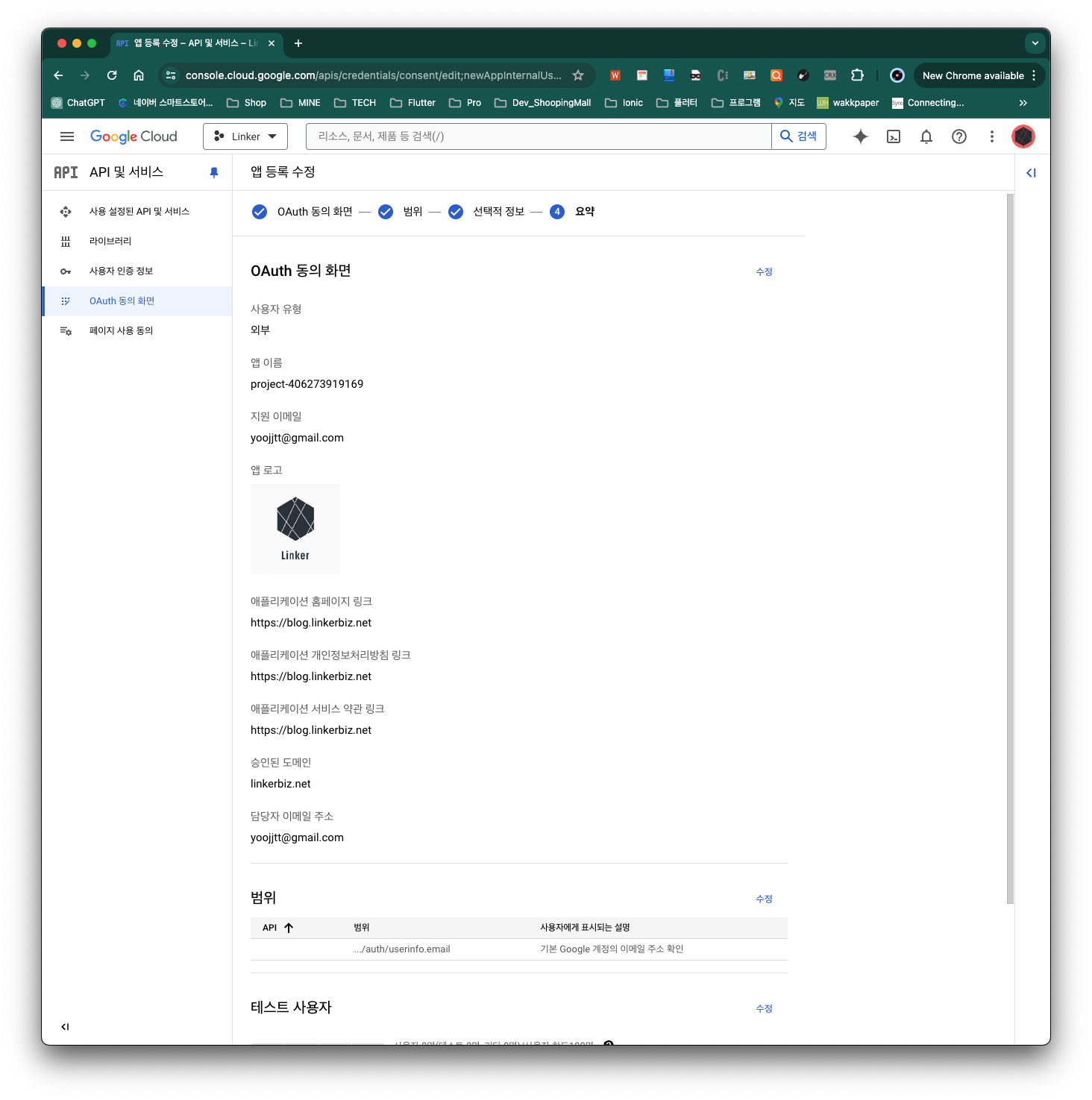Show hidden bookmarks with the double chevron
Image resolution: width=1092 pixels, height=1100 pixels.
tap(1023, 103)
